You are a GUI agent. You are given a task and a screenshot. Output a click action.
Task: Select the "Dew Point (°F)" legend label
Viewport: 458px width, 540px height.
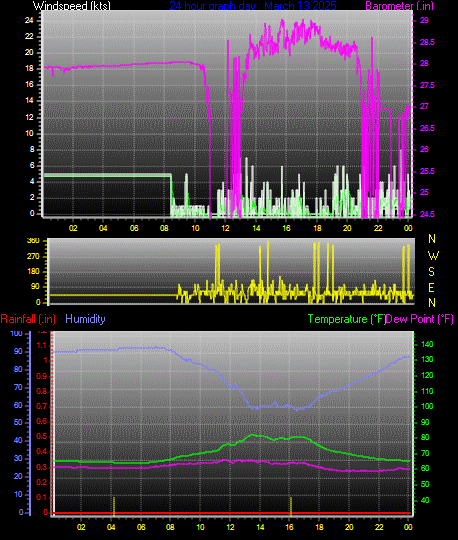[x=419, y=319]
